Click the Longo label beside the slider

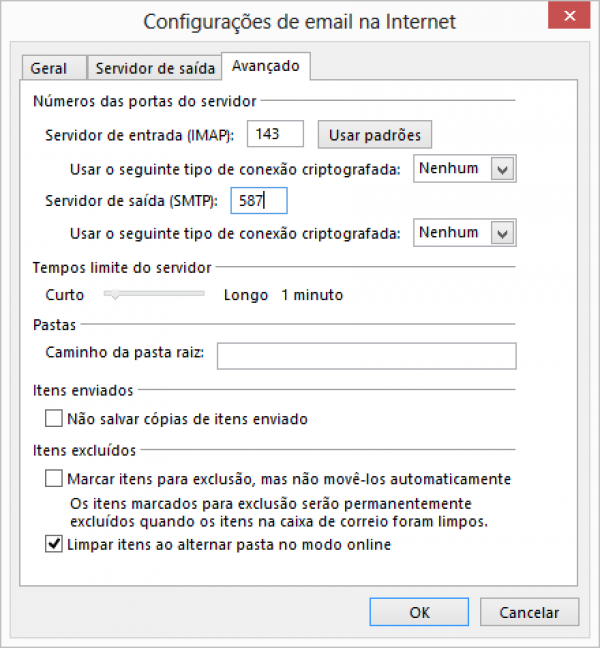[x=246, y=295]
